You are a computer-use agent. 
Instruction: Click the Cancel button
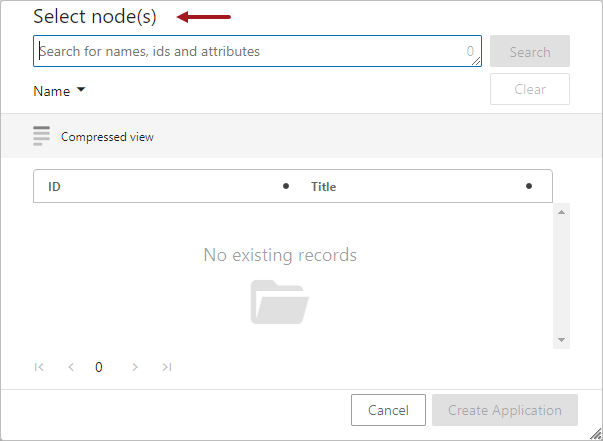[x=388, y=410]
